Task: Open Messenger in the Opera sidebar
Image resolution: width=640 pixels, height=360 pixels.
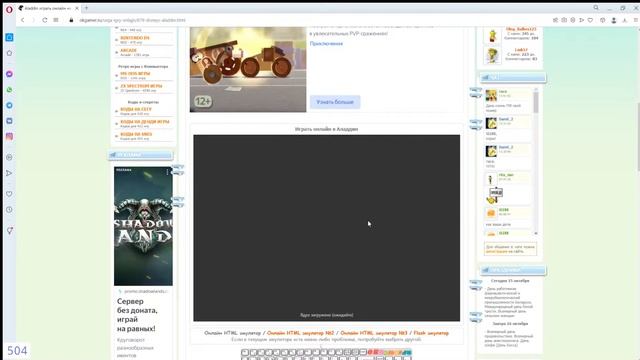Action: click(9, 74)
